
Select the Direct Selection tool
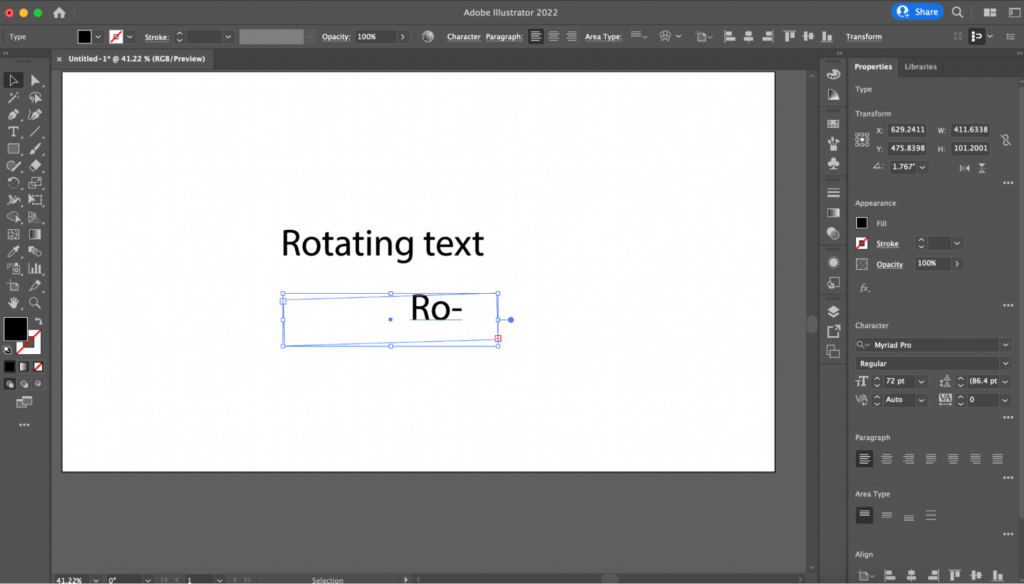click(35, 80)
